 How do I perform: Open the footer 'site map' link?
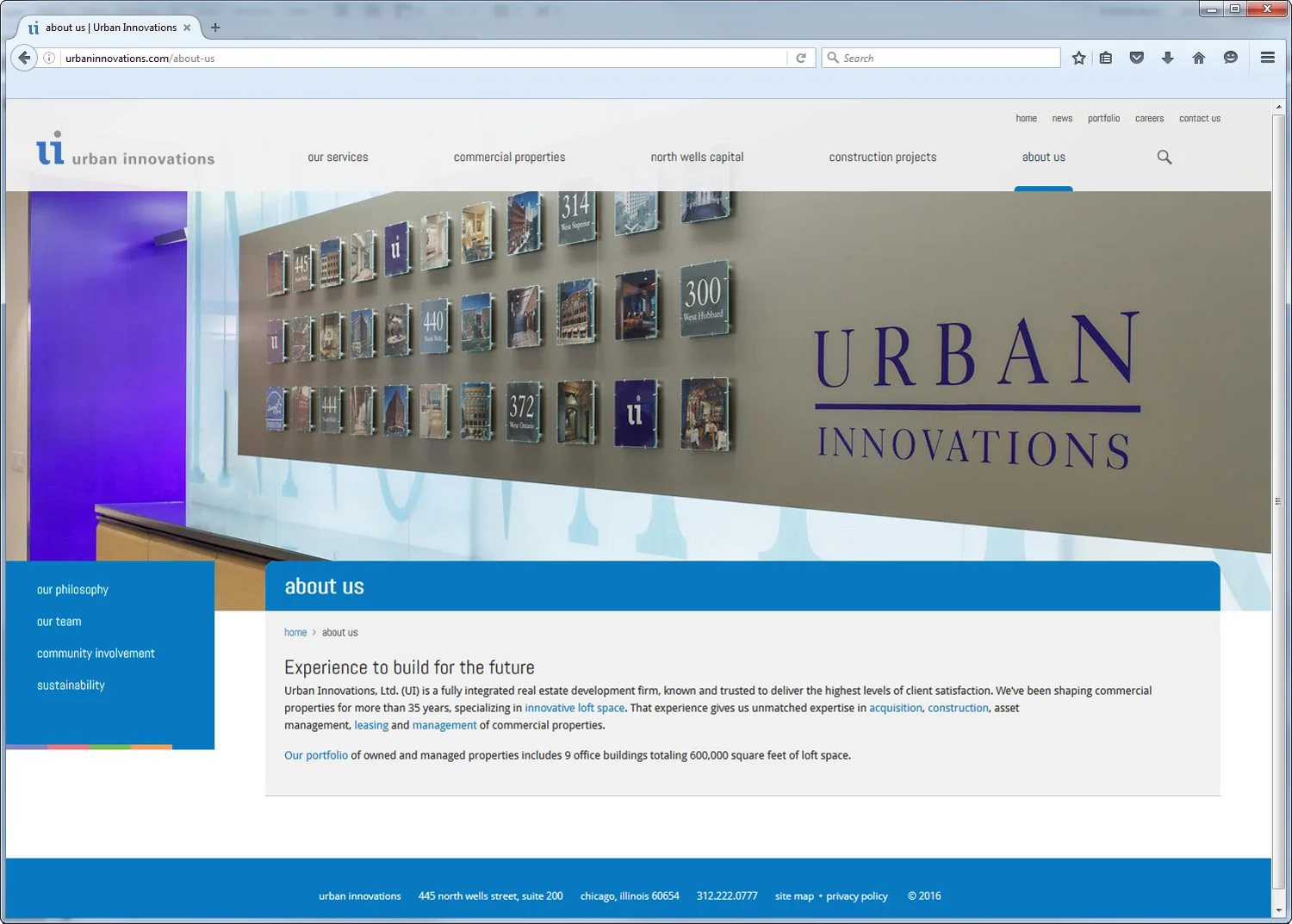tap(794, 896)
